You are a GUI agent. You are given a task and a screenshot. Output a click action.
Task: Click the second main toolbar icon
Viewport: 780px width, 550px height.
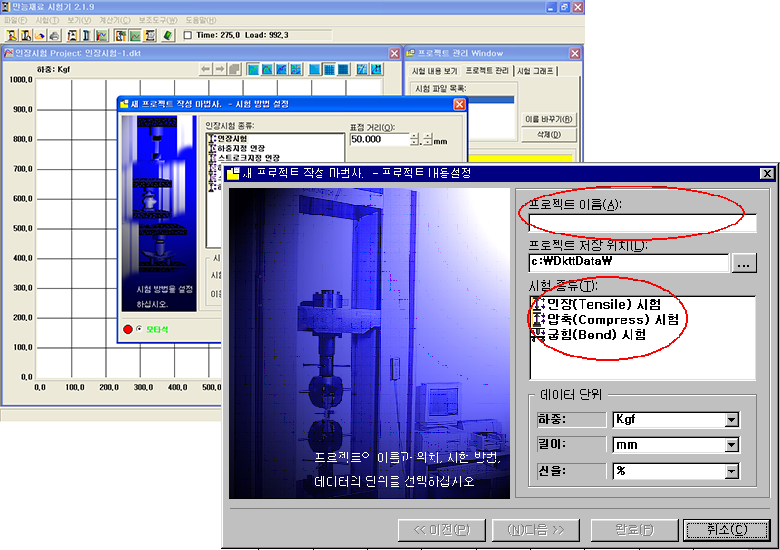pos(26,35)
